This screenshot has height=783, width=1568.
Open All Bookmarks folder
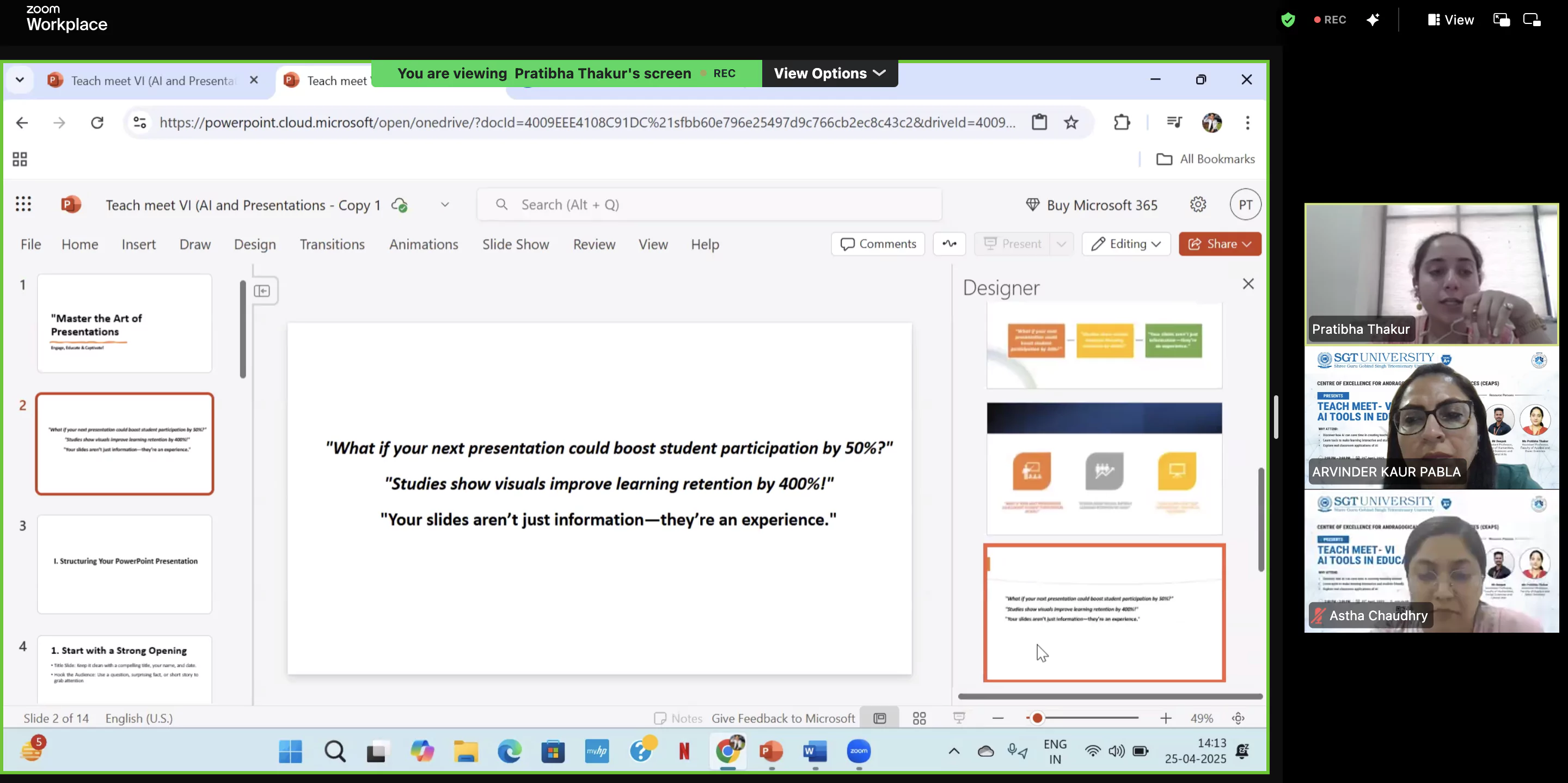1206,159
